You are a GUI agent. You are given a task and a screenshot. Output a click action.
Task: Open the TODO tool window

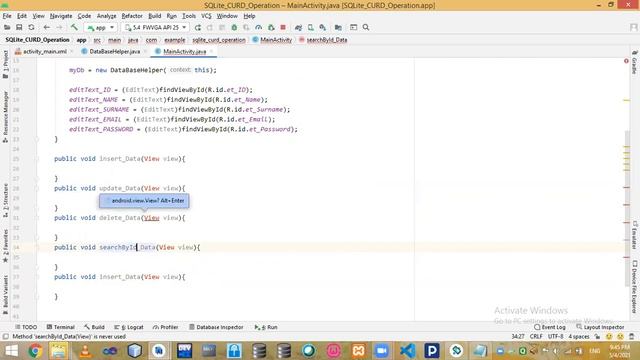[x=26, y=327]
